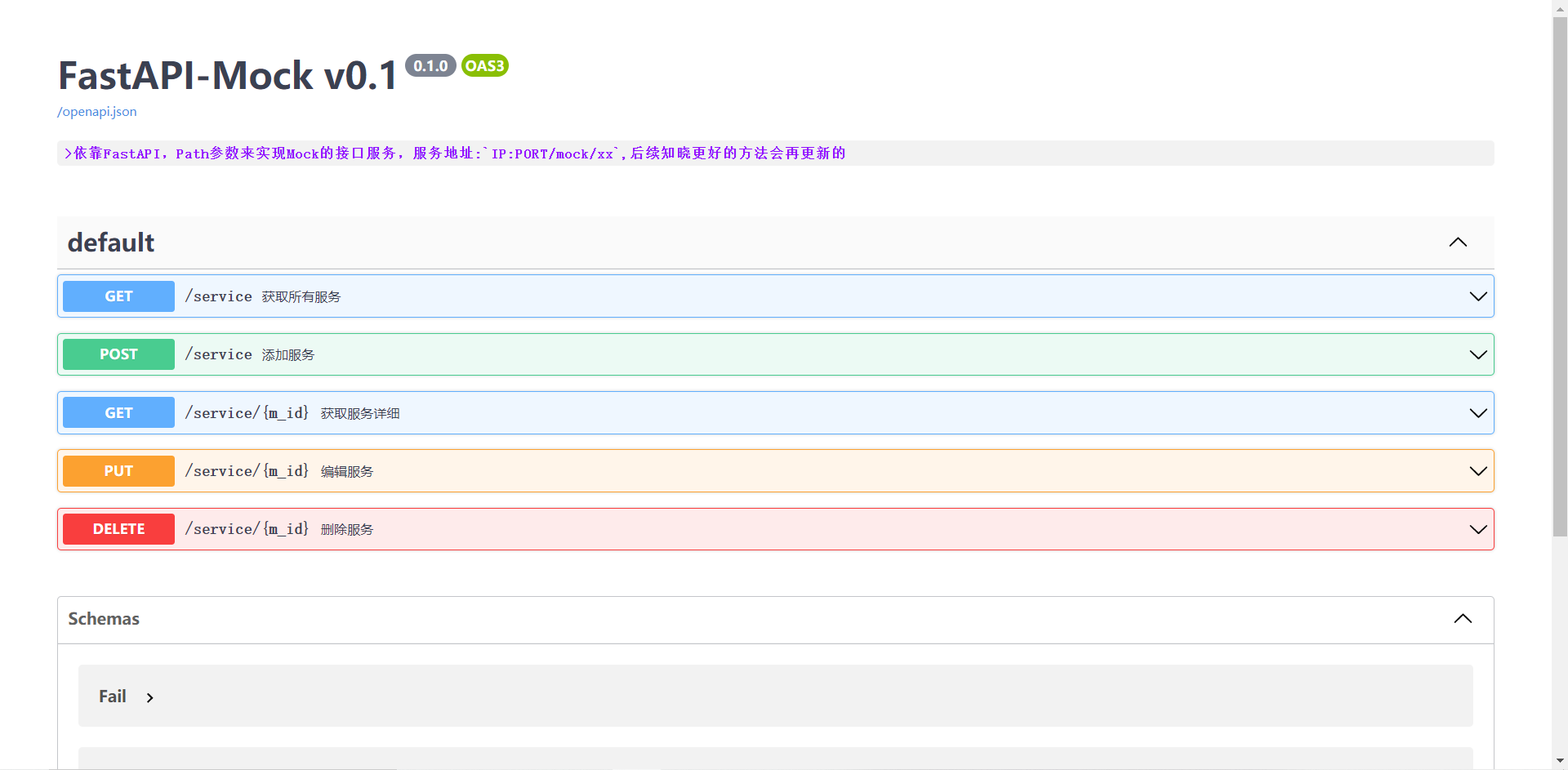Image resolution: width=1568 pixels, height=770 pixels.
Task: Expand POST /service 添加服务 chevron
Action: tap(1478, 354)
